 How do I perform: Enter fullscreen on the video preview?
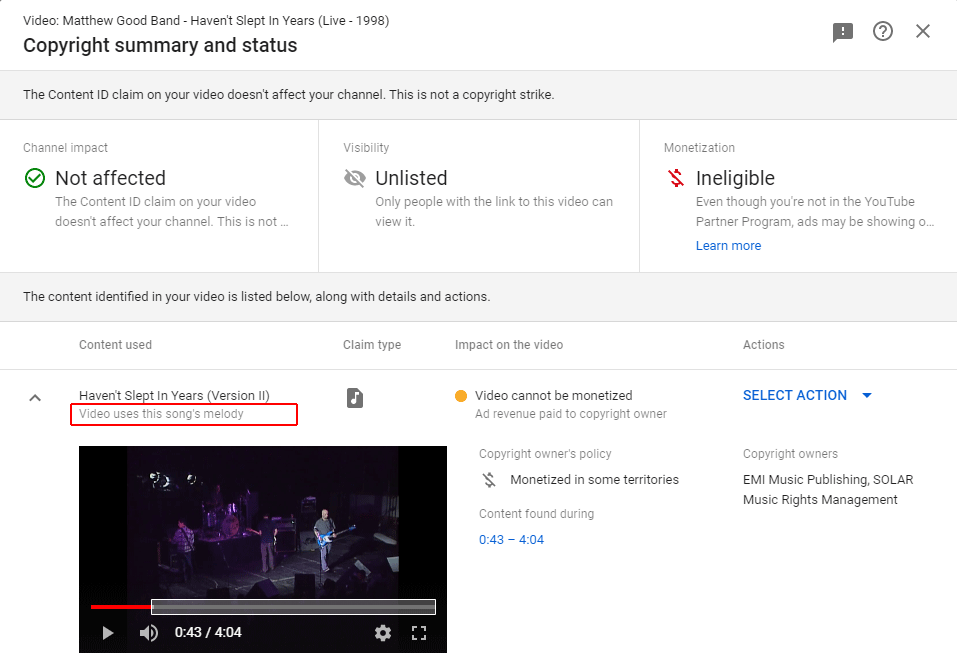coord(419,633)
